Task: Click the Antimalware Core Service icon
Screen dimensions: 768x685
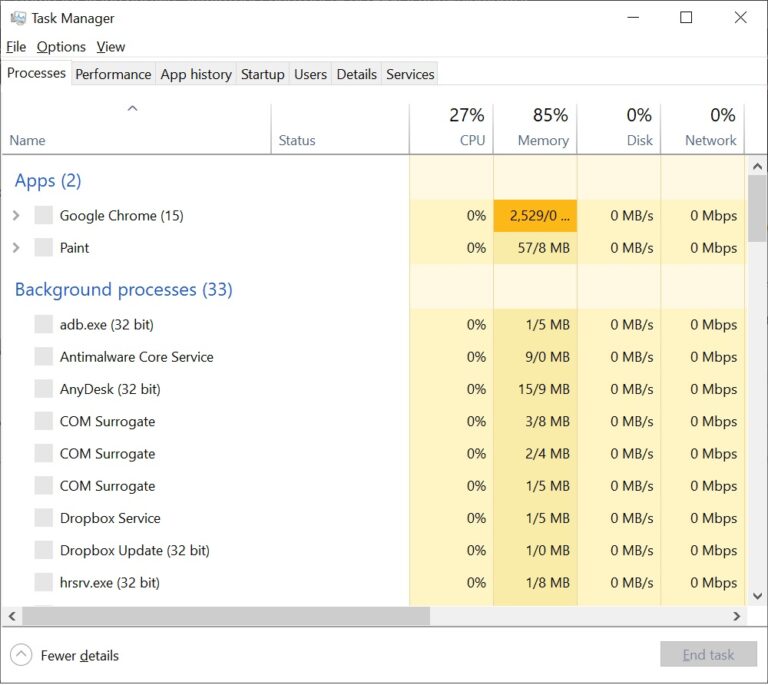Action: (44, 357)
